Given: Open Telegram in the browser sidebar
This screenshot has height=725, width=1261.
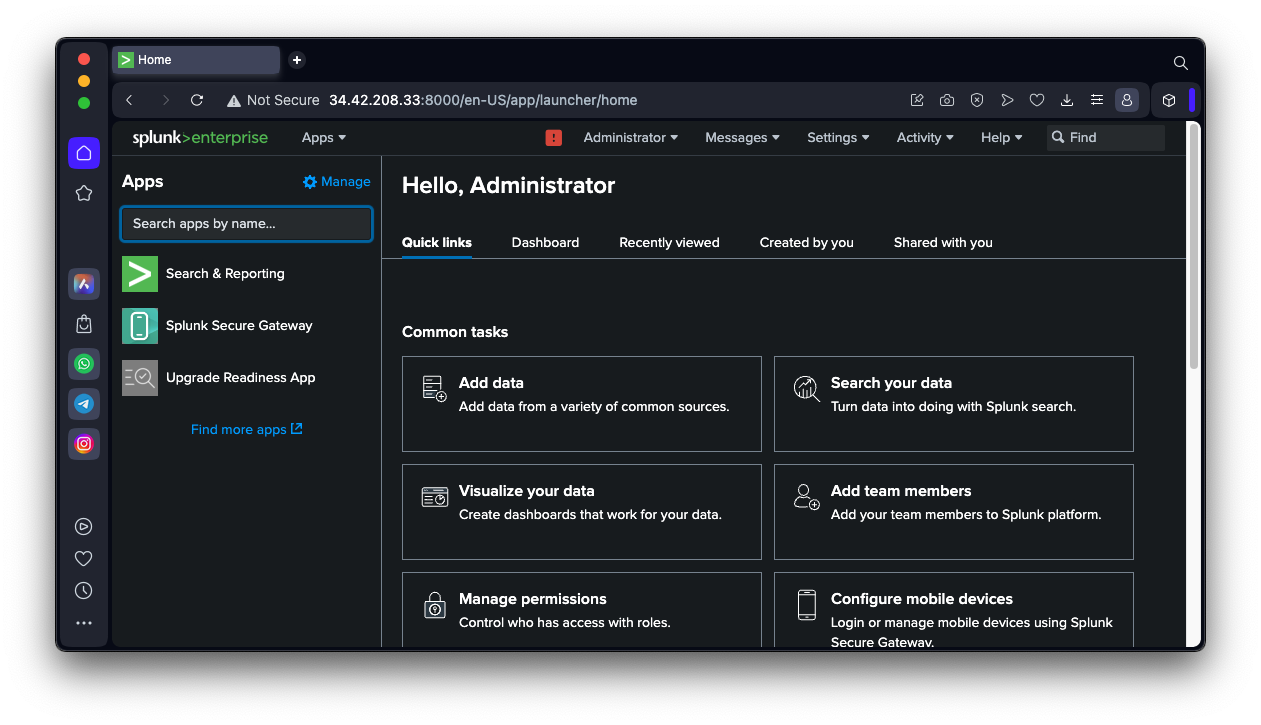Looking at the screenshot, I should (84, 404).
